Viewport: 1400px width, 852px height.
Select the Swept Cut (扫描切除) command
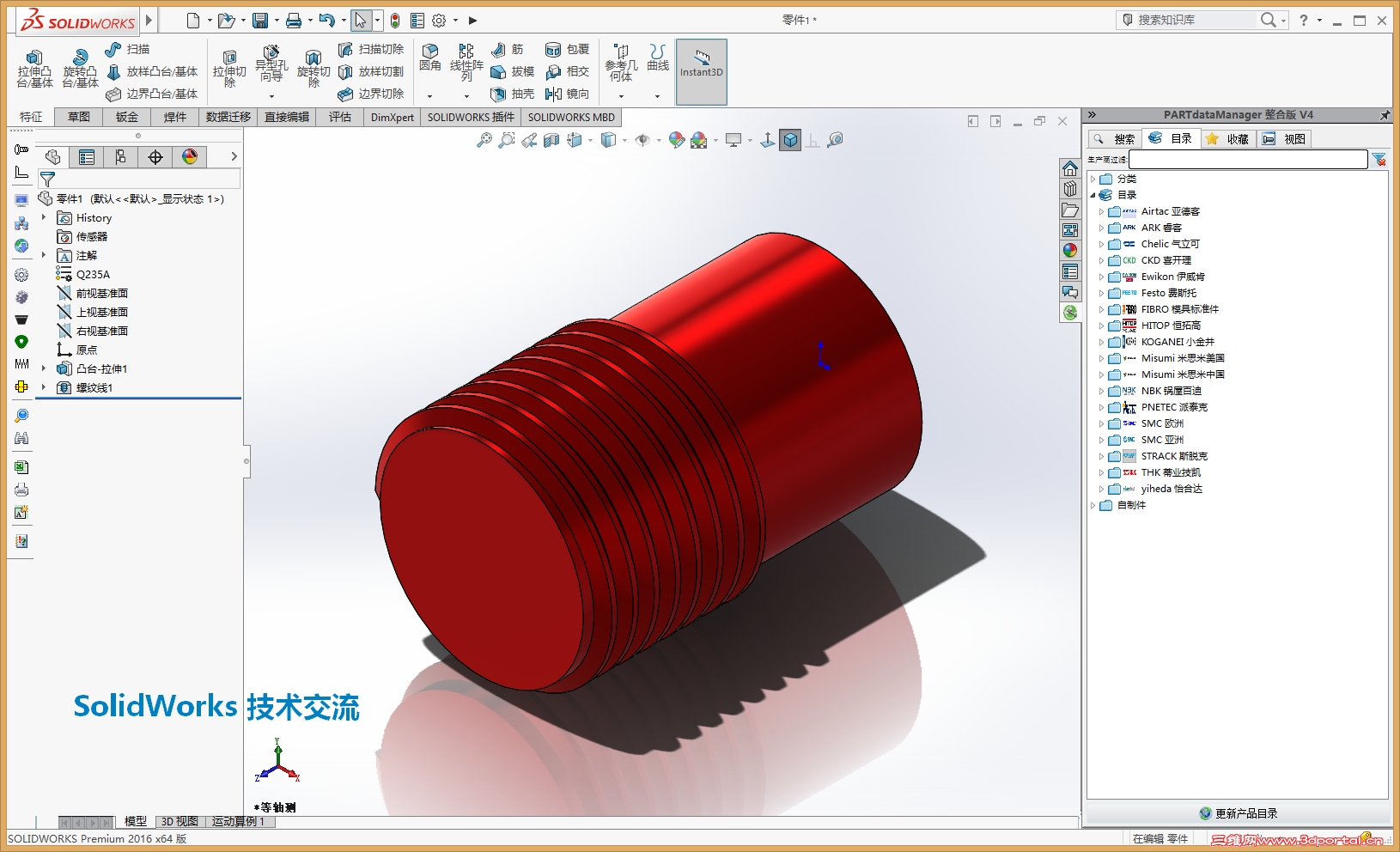pyautogui.click(x=371, y=50)
